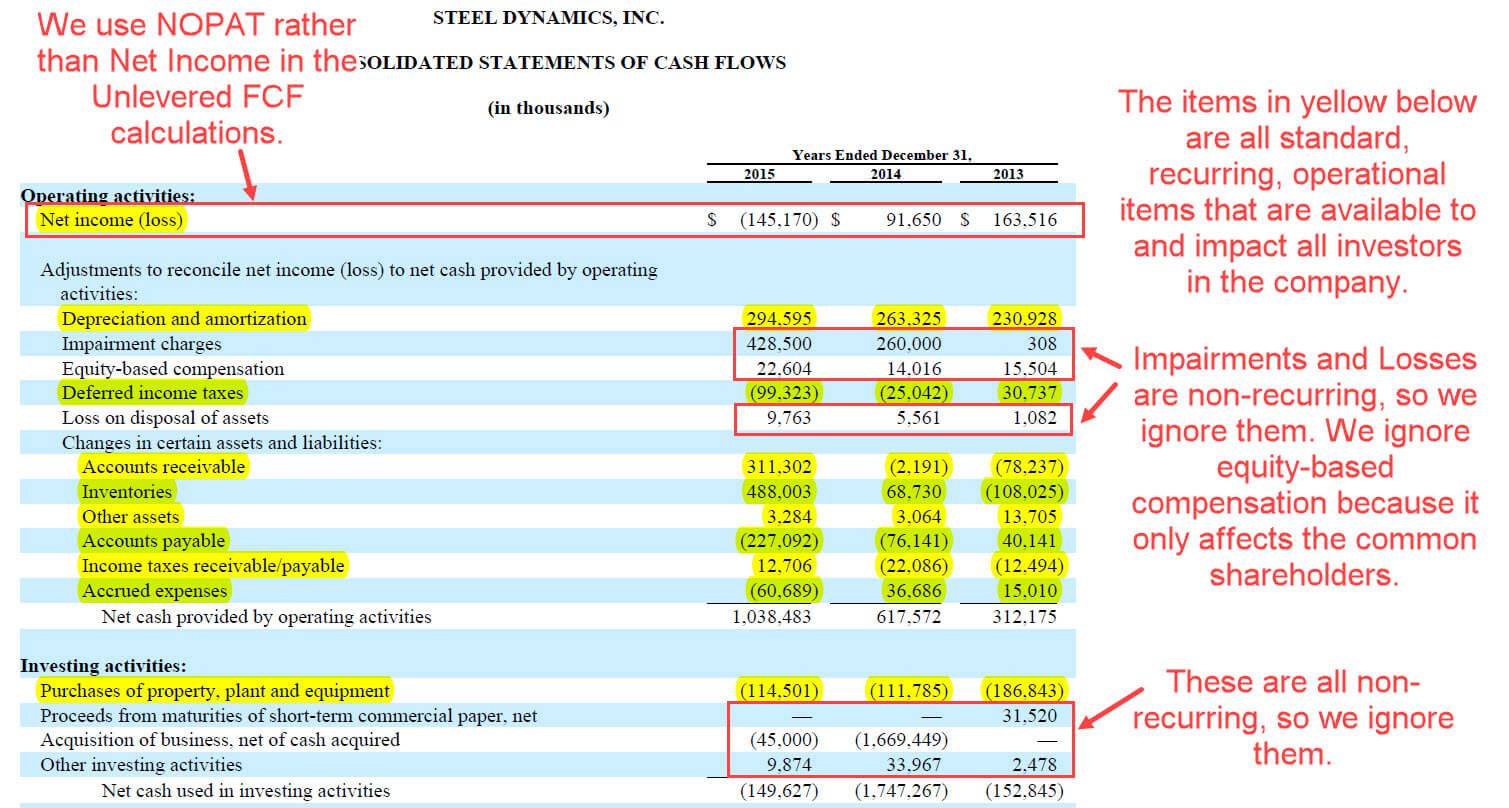Image resolution: width=1509 pixels, height=808 pixels.
Task: Select the 2013 net income value 163,516
Action: pyautogui.click(x=1025, y=220)
